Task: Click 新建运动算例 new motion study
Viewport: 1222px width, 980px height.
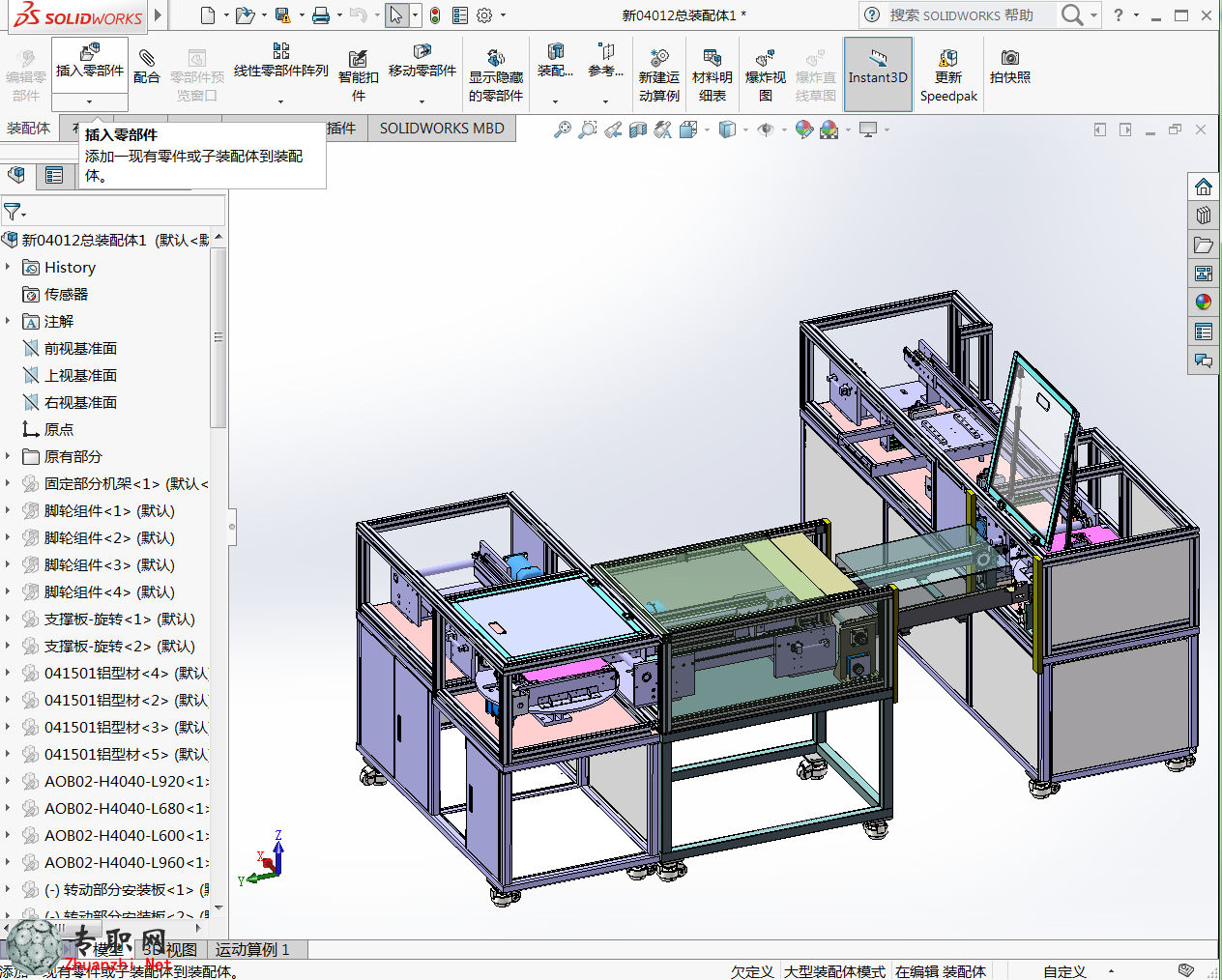Action: click(x=659, y=76)
